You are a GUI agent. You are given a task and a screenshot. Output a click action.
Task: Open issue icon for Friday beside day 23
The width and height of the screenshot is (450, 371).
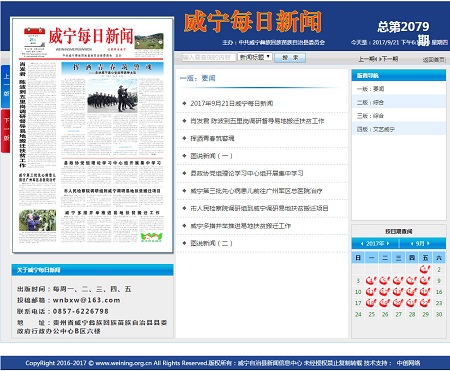click(x=425, y=303)
